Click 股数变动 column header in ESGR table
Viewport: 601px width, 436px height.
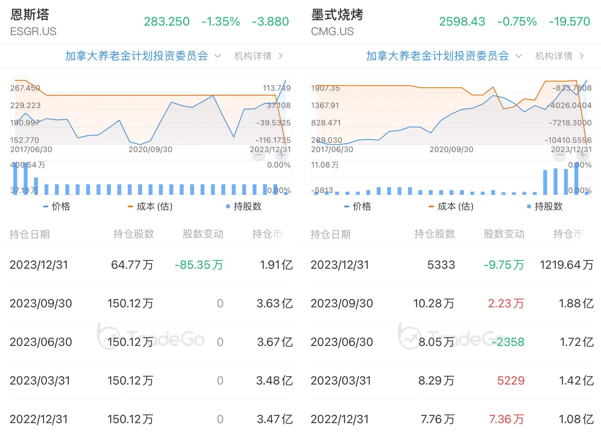pos(203,234)
